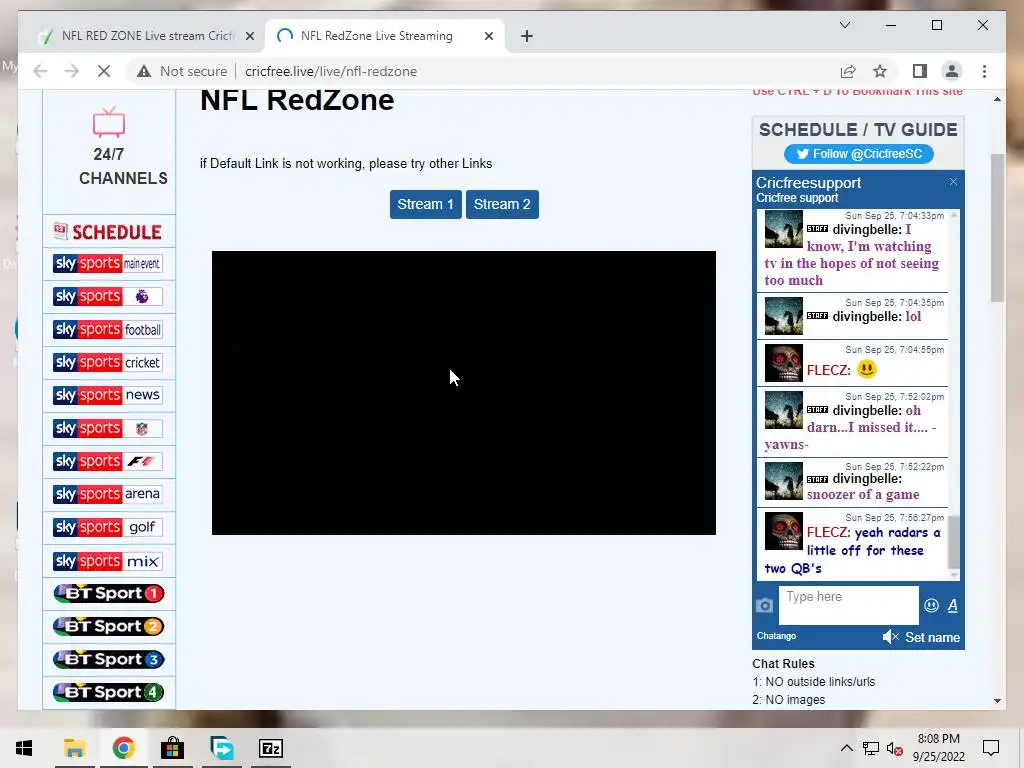Open chat text formatting 'A' option
Viewport: 1024px width, 768px height.
coord(953,605)
